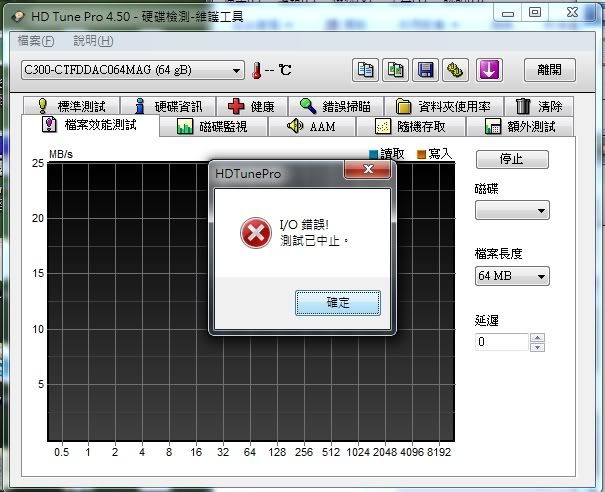Click the 延遲 delay input field
The image size is (605, 492).
[502, 342]
